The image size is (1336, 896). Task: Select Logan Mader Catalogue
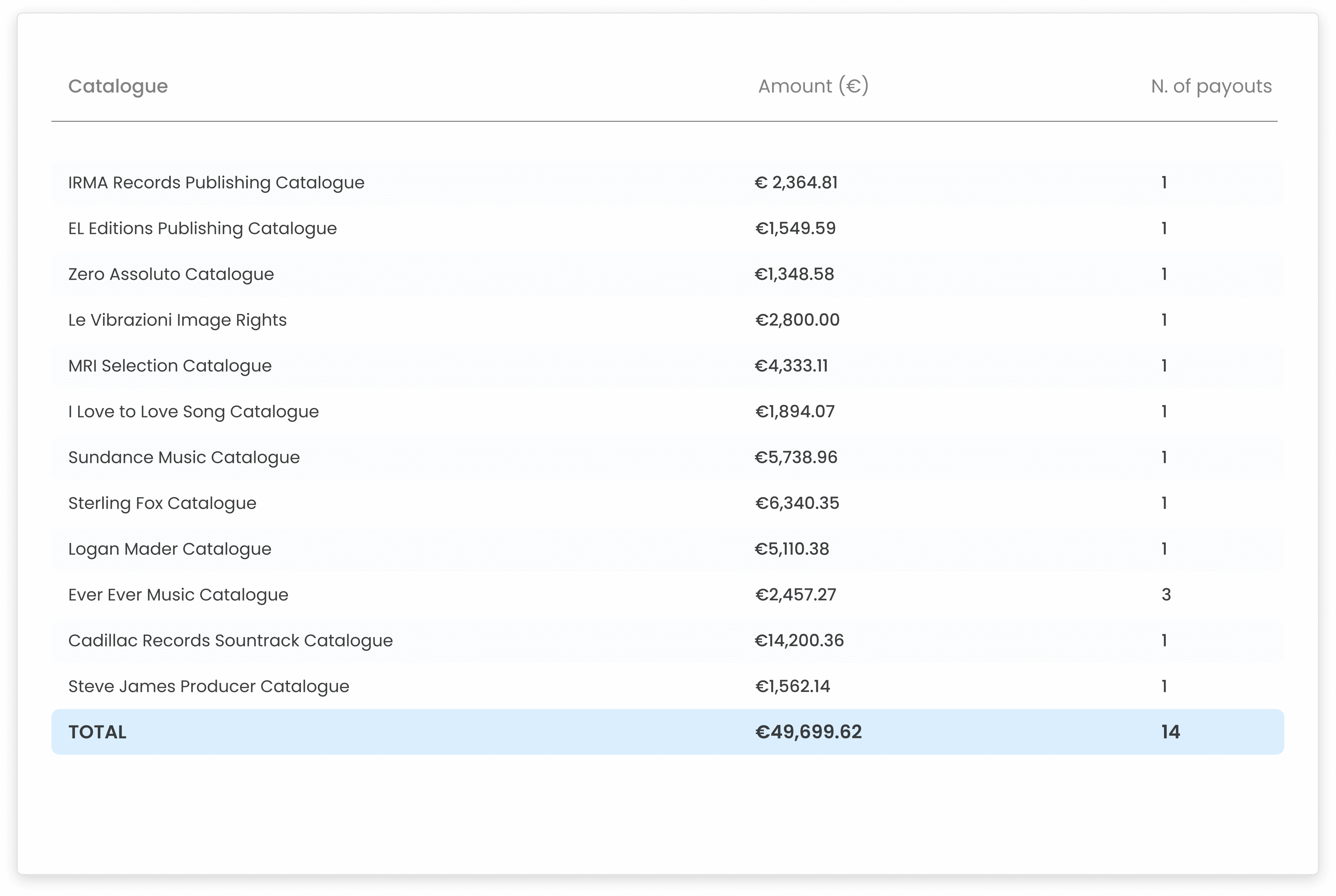(170, 549)
